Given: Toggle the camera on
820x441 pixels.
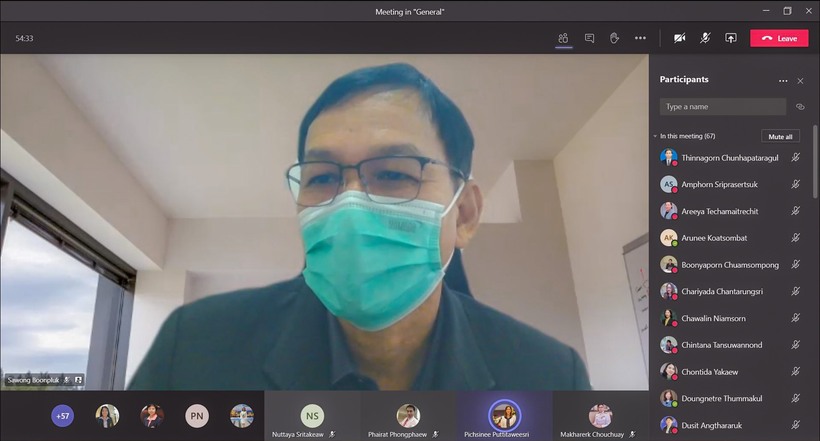Looking at the screenshot, I should [679, 38].
